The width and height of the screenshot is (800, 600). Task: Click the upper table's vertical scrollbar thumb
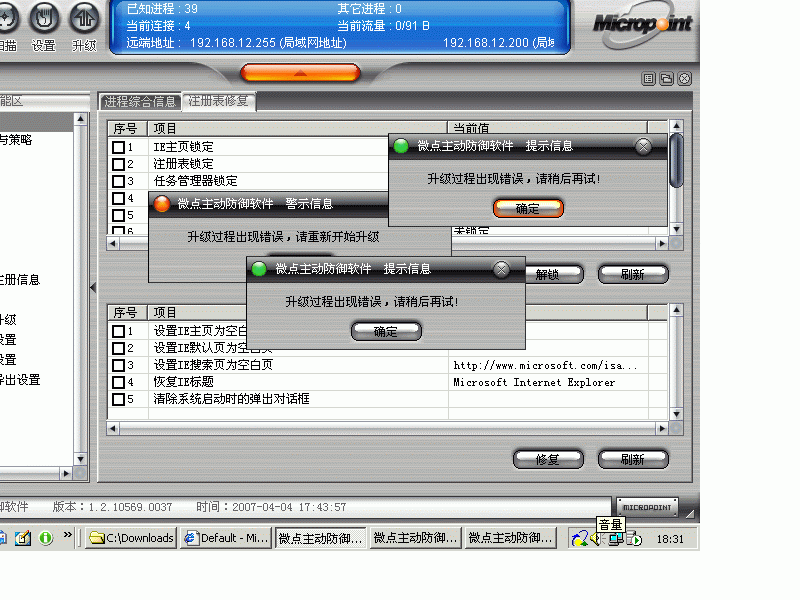click(677, 160)
